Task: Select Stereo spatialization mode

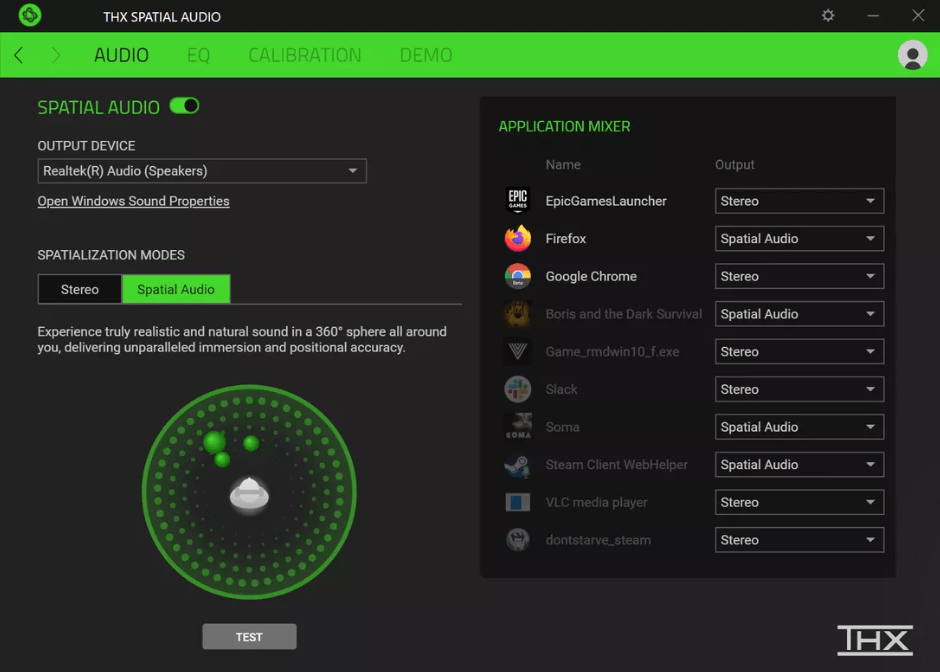Action: pyautogui.click(x=80, y=290)
